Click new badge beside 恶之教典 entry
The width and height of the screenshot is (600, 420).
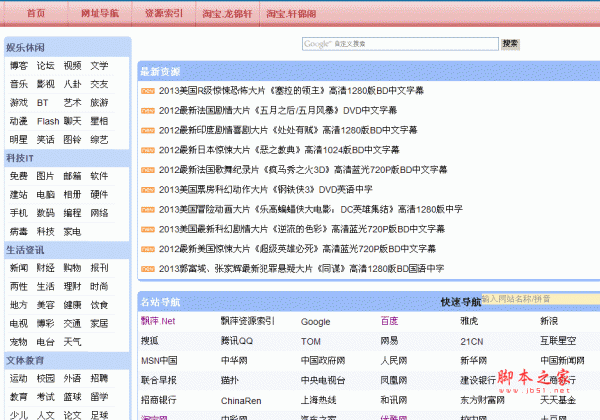(148, 150)
